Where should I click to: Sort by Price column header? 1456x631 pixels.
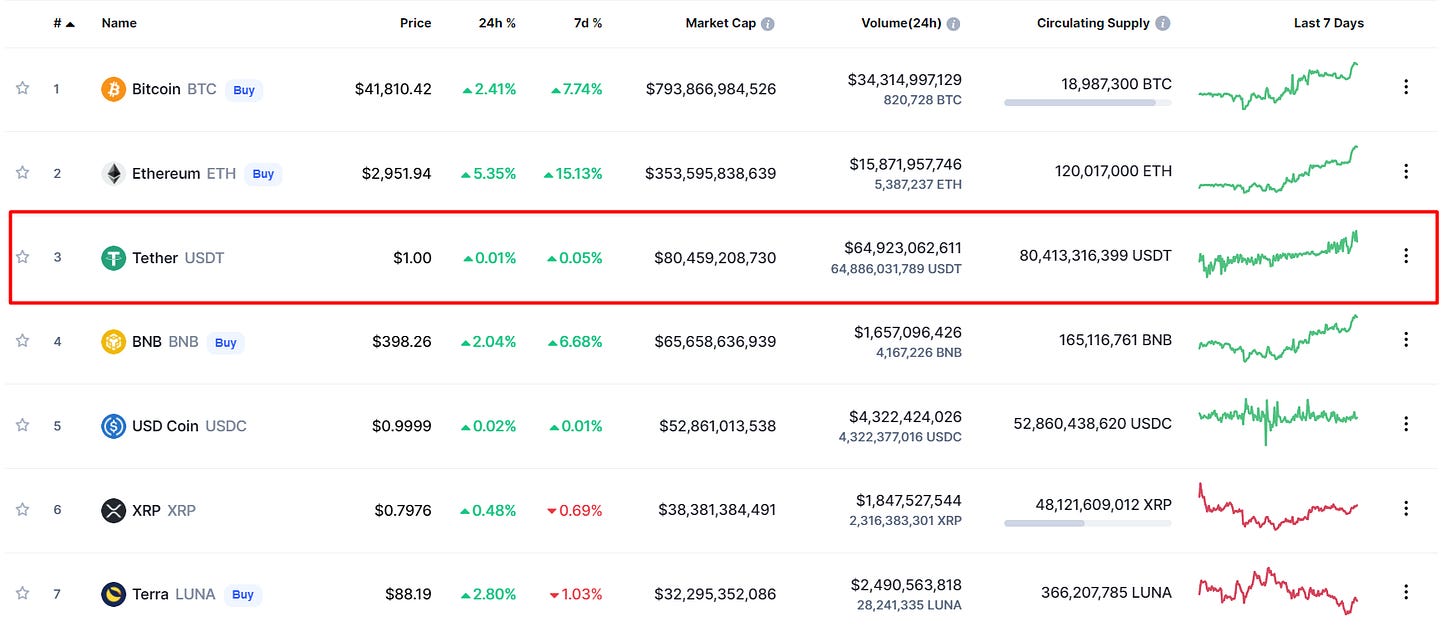(415, 23)
